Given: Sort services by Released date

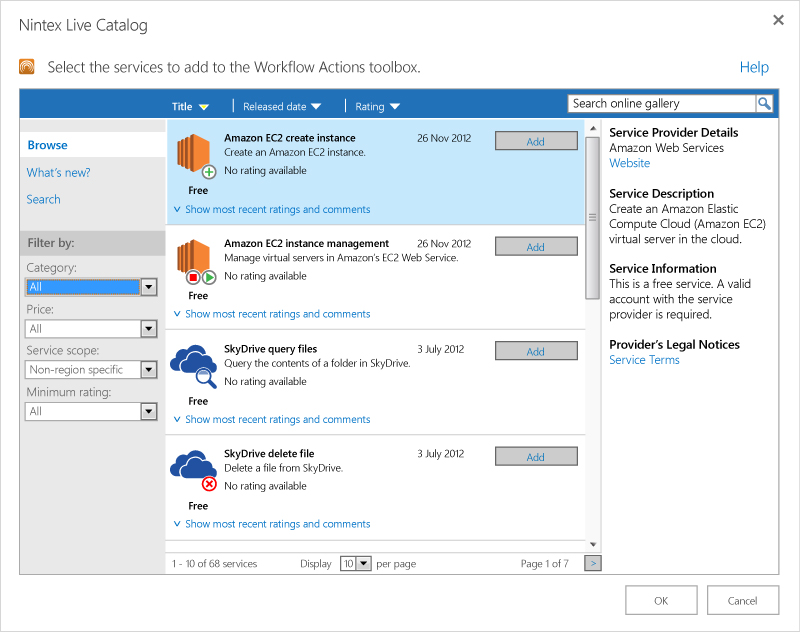Looking at the screenshot, I should coord(282,107).
